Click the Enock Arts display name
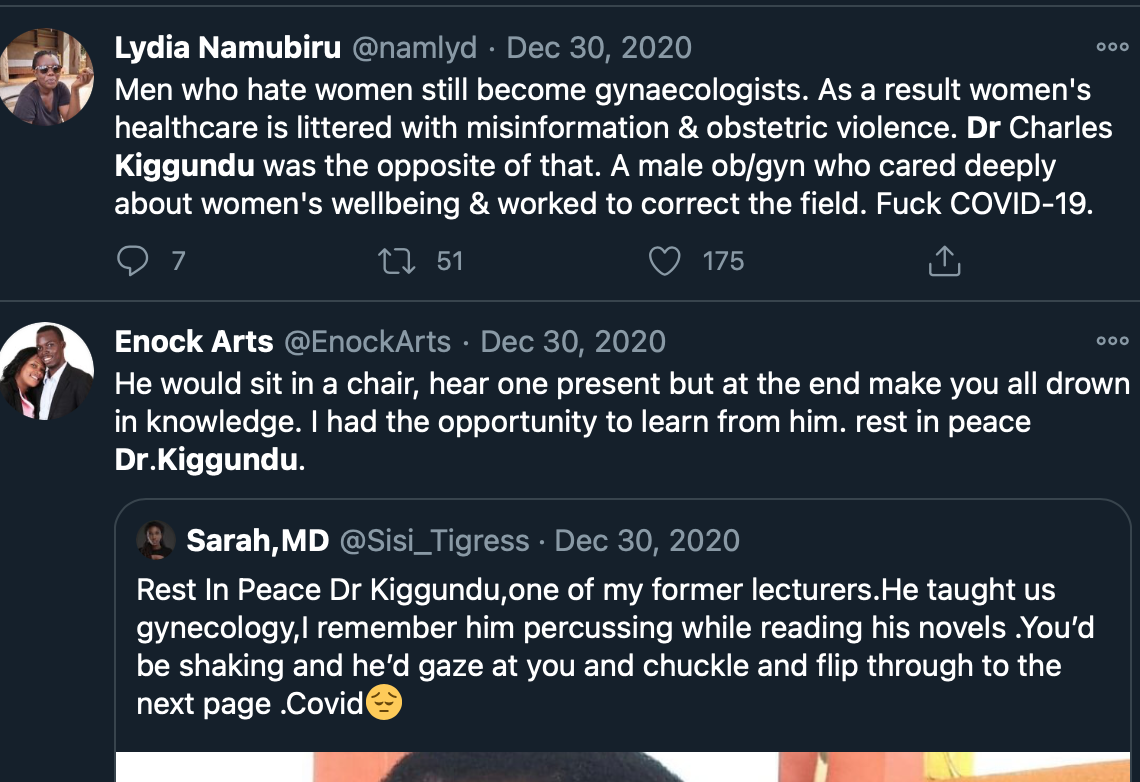Viewport: 1140px width, 782px height. point(194,341)
